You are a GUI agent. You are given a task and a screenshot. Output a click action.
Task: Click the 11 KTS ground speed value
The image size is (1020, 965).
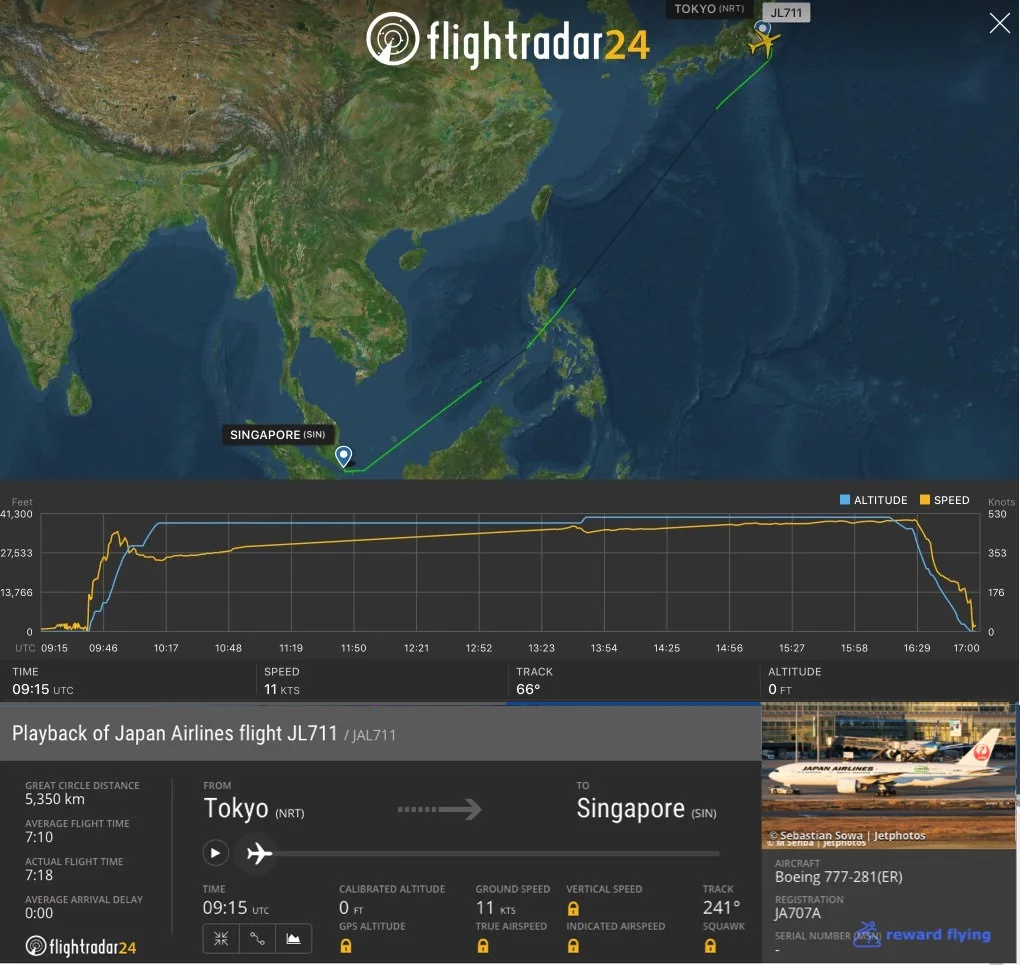pos(496,908)
